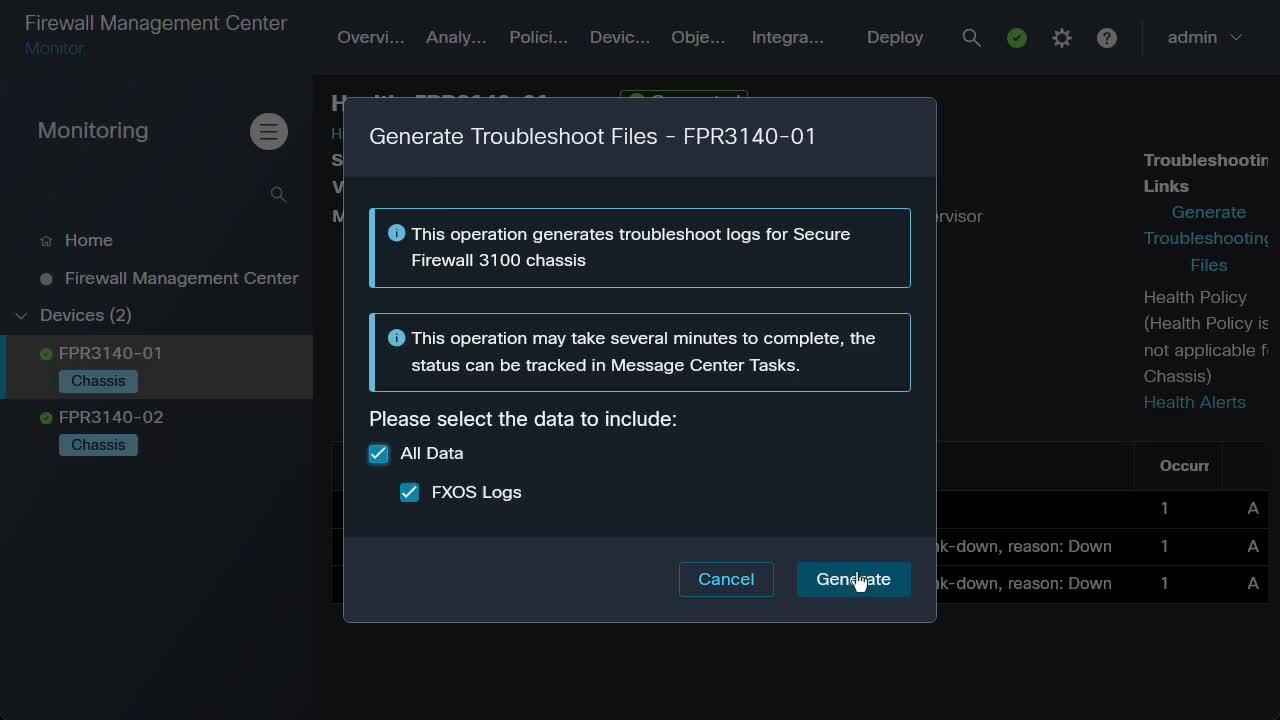This screenshot has width=1280, height=720.
Task: Open the admin user dropdown
Action: [1205, 37]
